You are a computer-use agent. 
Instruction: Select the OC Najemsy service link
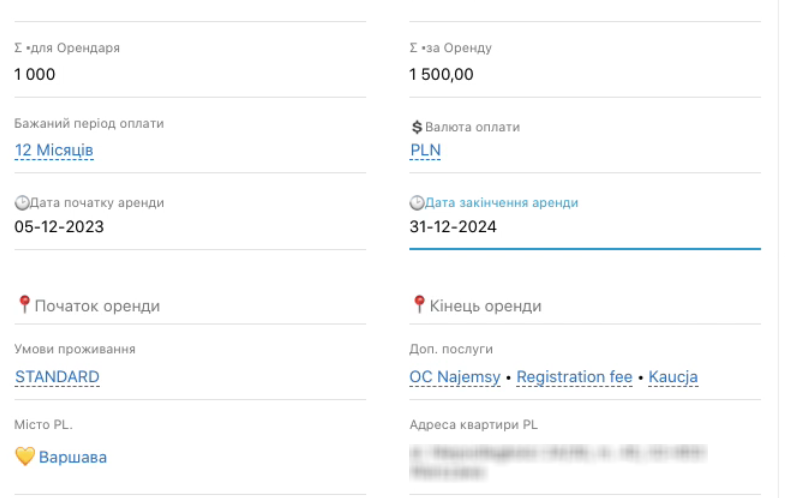tap(453, 377)
